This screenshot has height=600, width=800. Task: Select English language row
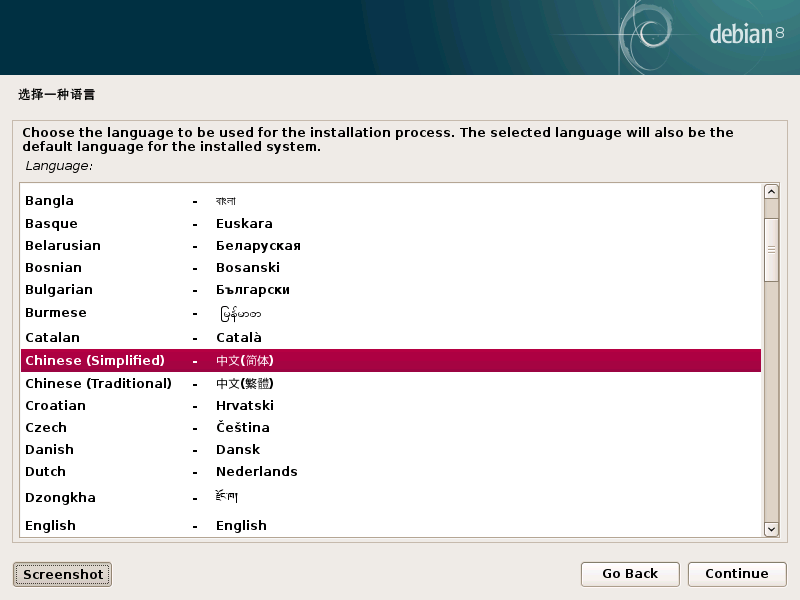391,525
